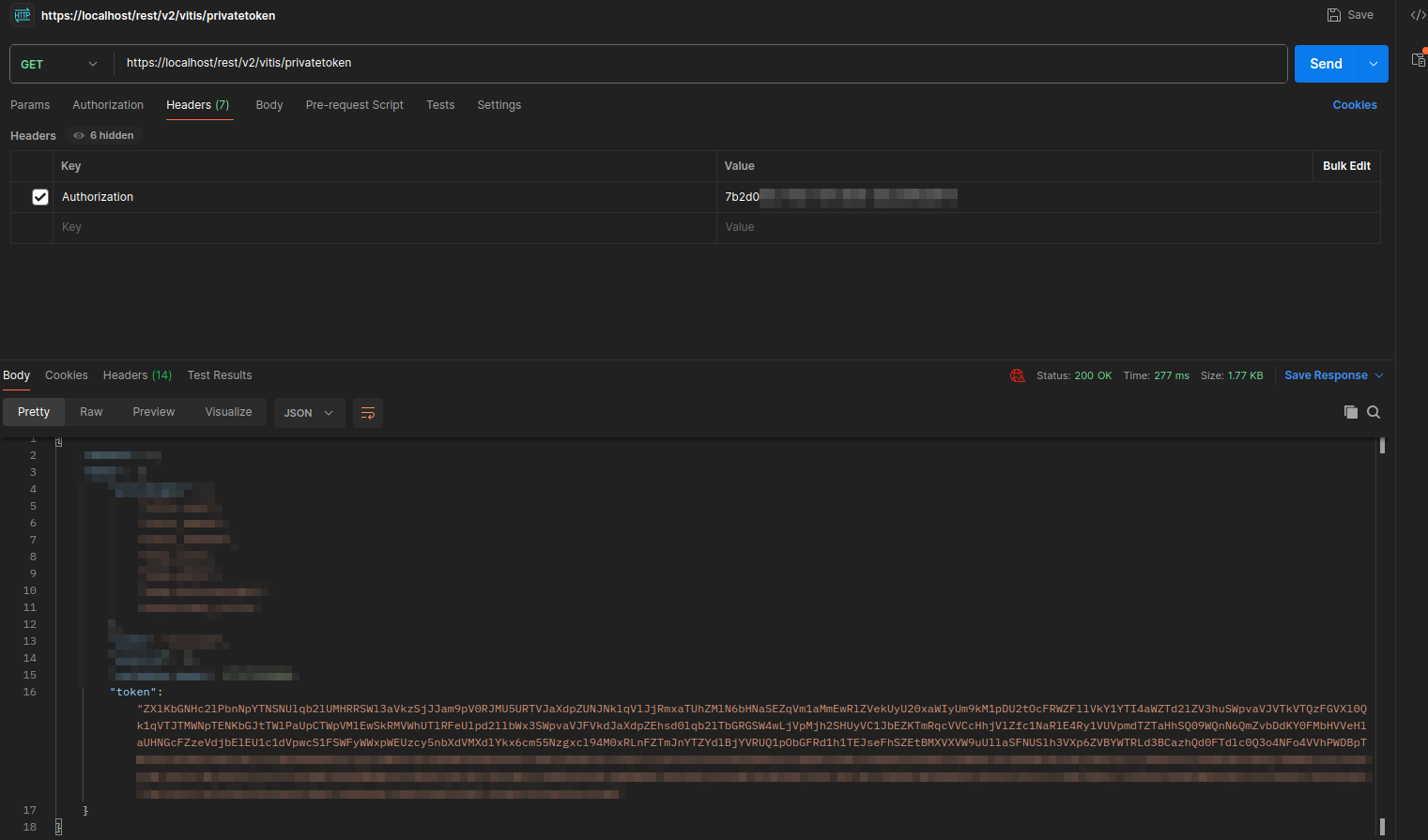This screenshot has width=1428, height=840.
Task: Click the request URL input field
Action: pos(700,64)
